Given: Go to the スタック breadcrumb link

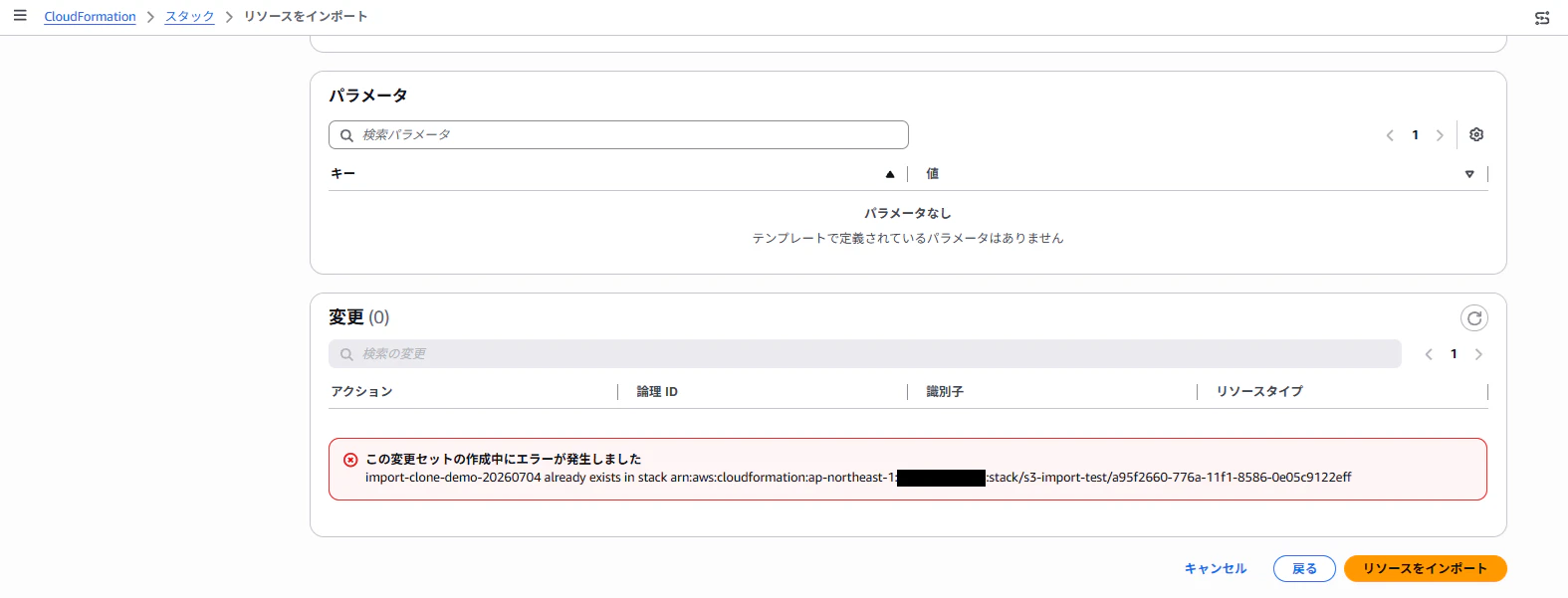Looking at the screenshot, I should (x=189, y=17).
